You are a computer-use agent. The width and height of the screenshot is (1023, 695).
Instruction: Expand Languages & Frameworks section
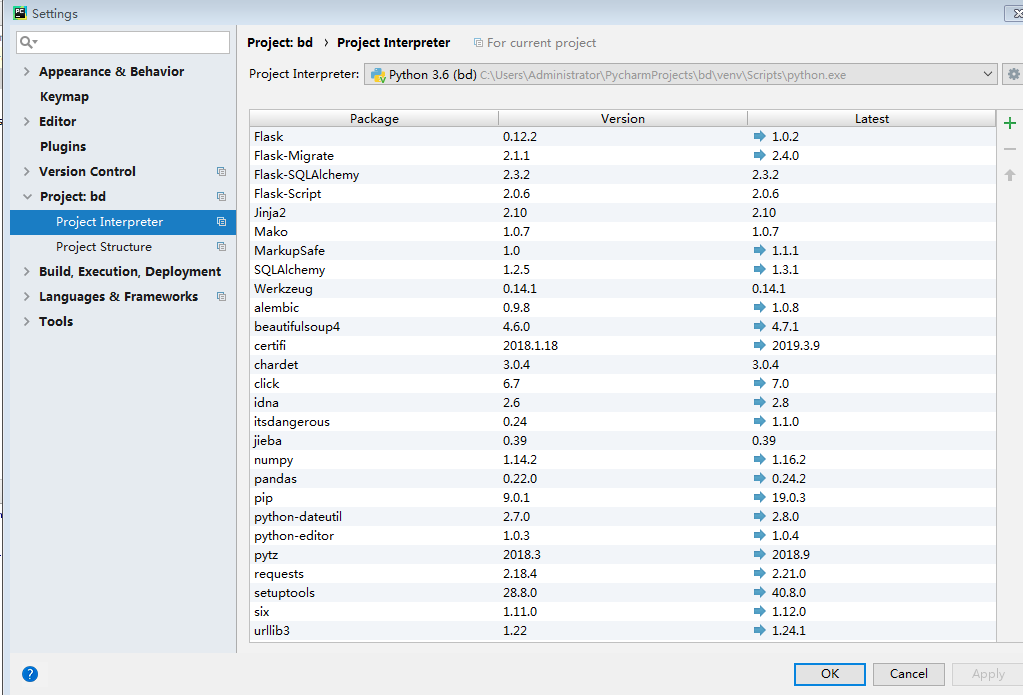[27, 296]
